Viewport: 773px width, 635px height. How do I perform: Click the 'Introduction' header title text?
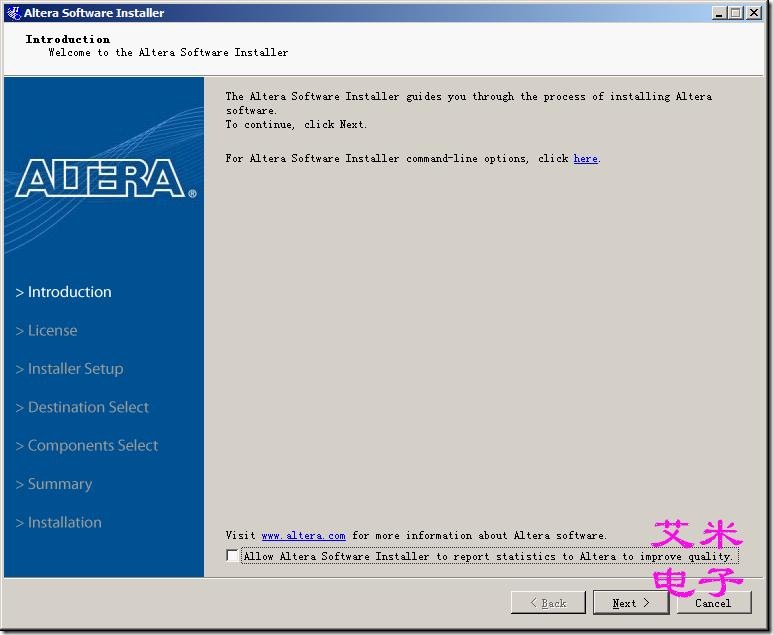pyautogui.click(x=68, y=39)
